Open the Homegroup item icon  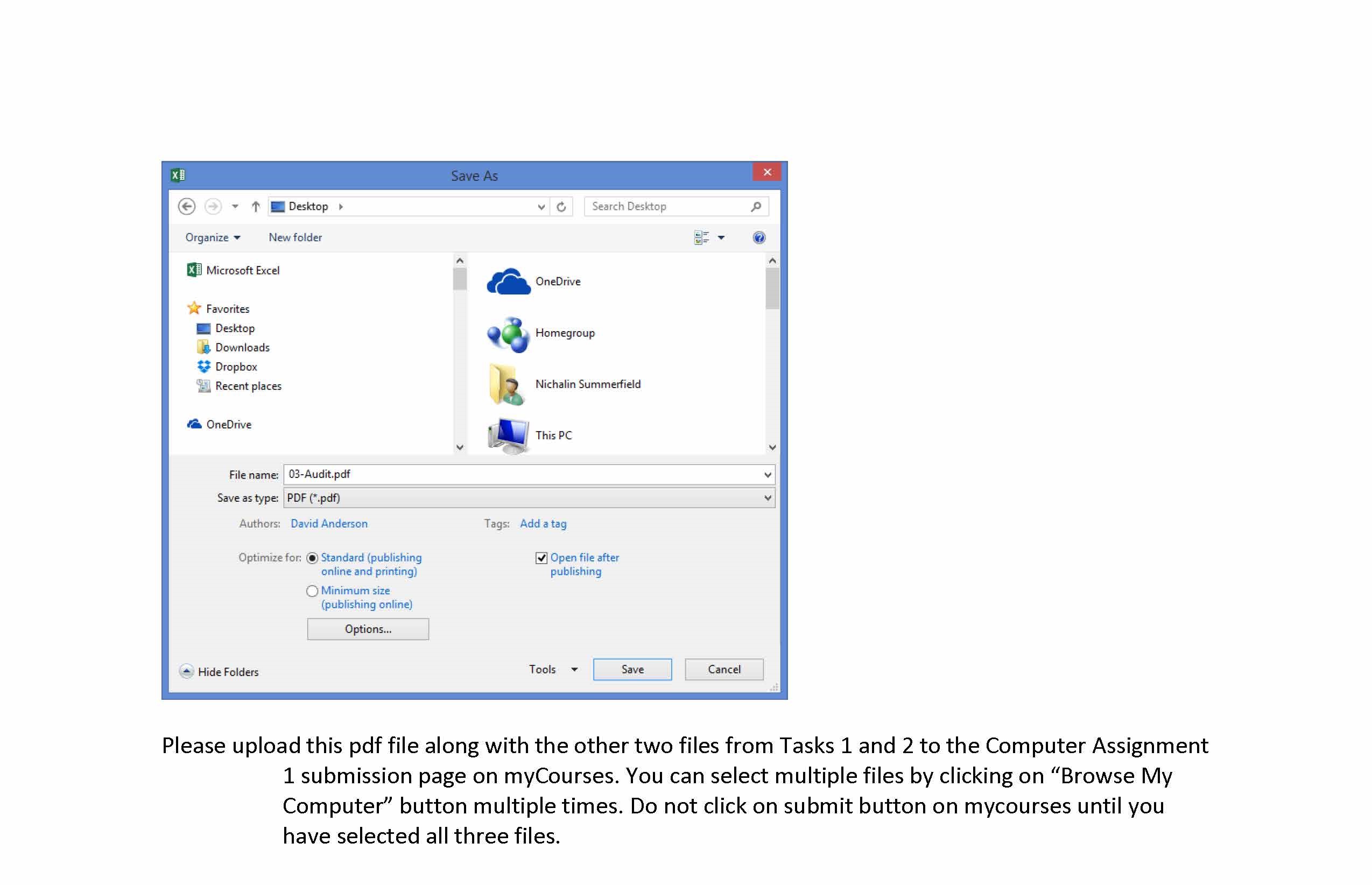coord(508,333)
